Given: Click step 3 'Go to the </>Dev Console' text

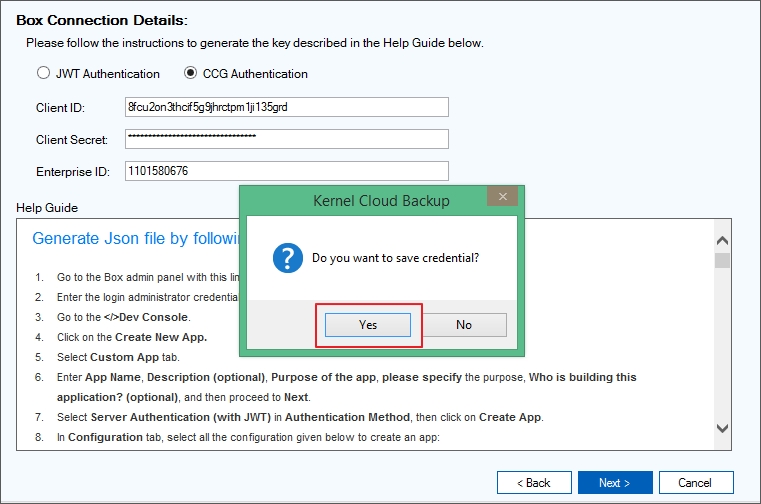Looking at the screenshot, I should [123, 318].
